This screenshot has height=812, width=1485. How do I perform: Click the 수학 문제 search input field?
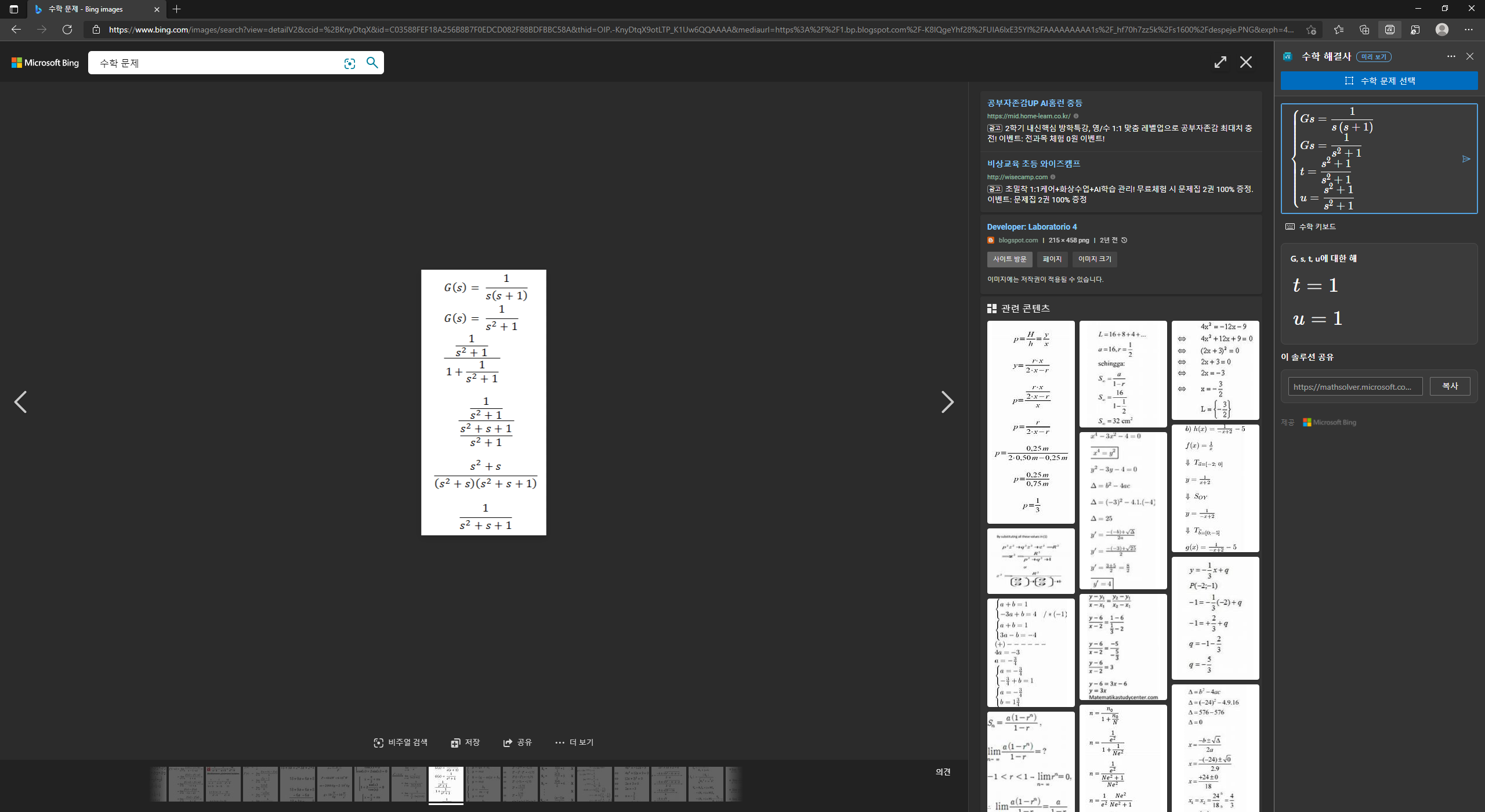pos(215,63)
